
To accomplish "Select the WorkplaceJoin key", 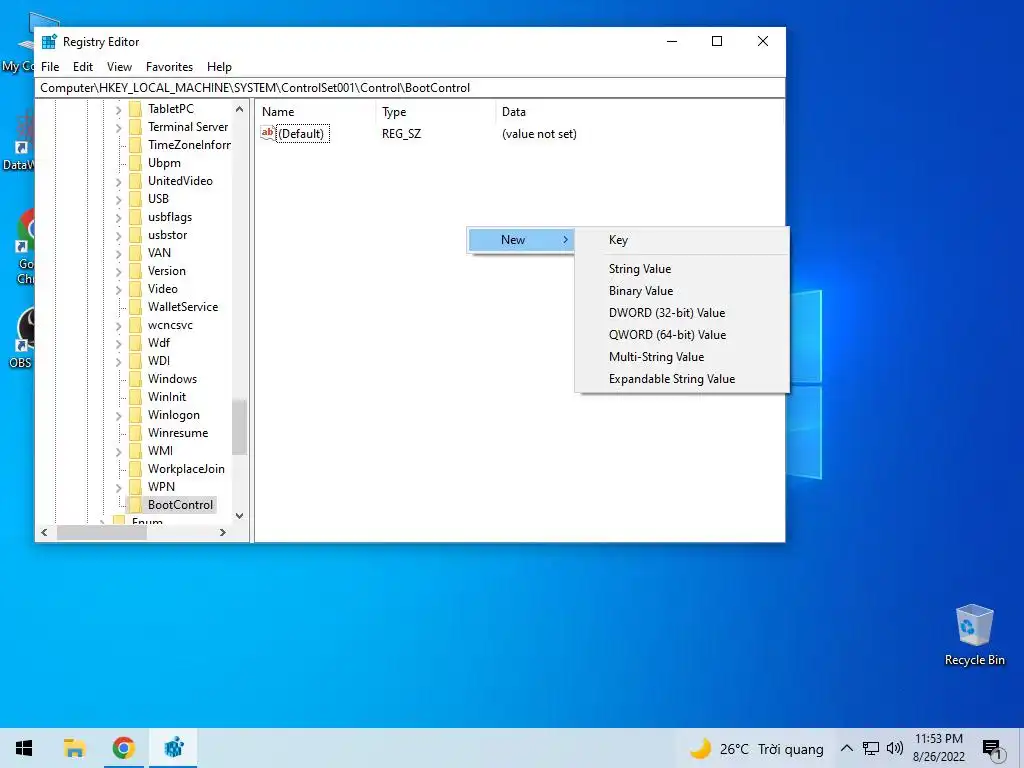I will (x=186, y=469).
